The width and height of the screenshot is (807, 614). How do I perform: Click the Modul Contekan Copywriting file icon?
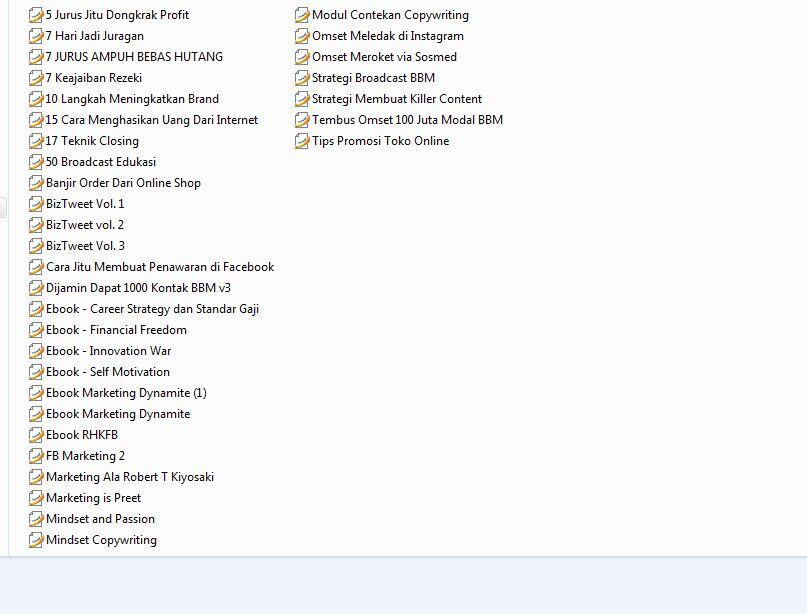(302, 15)
